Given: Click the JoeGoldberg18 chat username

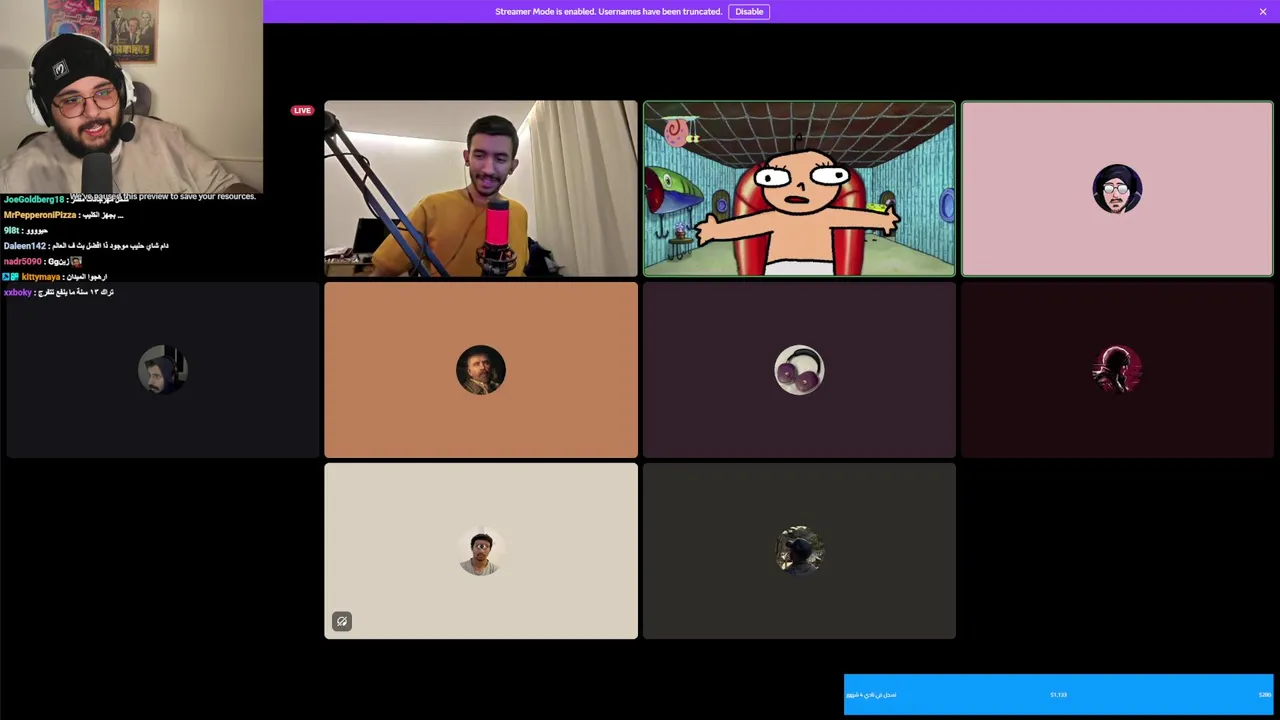Looking at the screenshot, I should click(x=33, y=200).
